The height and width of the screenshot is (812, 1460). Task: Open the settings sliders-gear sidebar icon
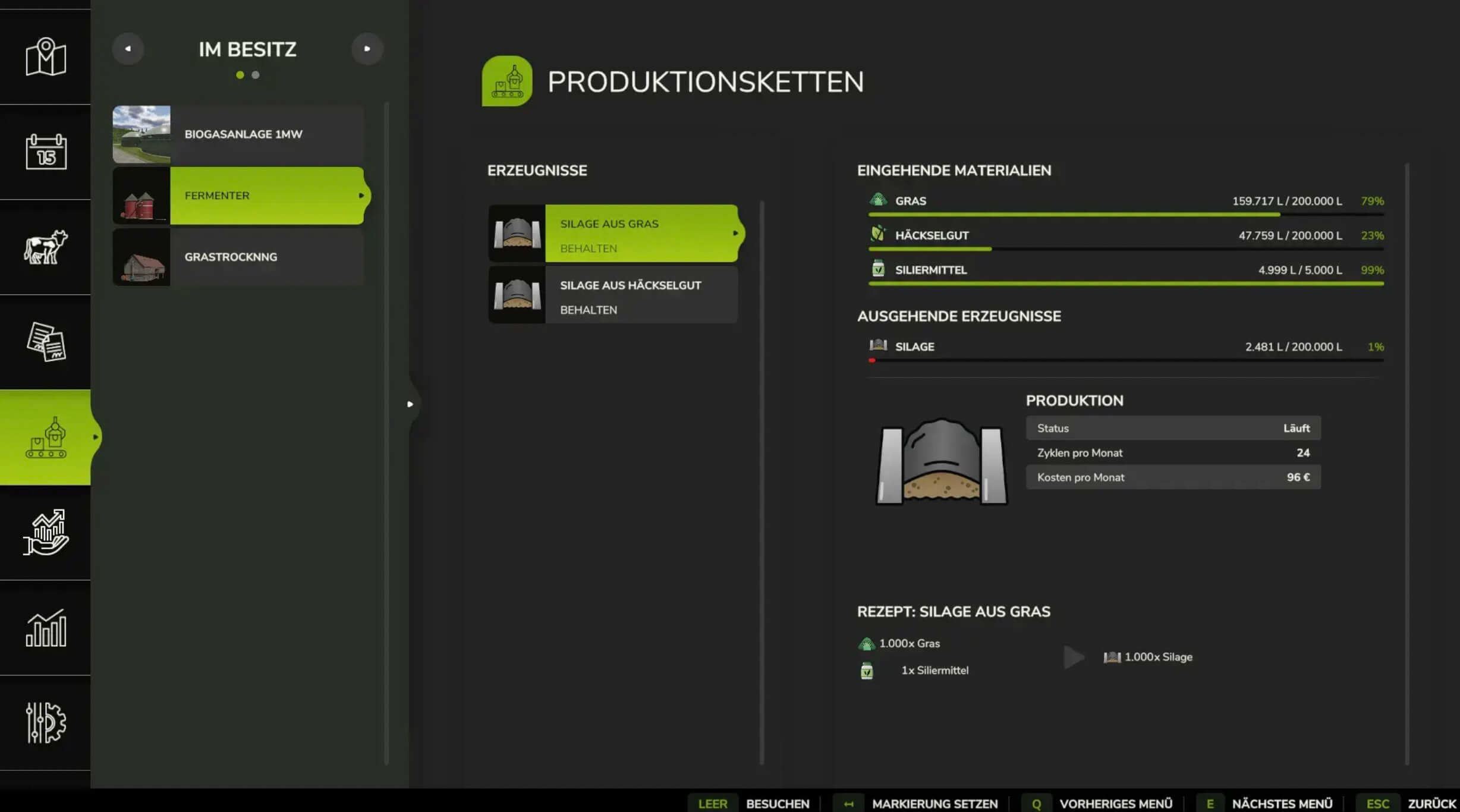coord(45,723)
